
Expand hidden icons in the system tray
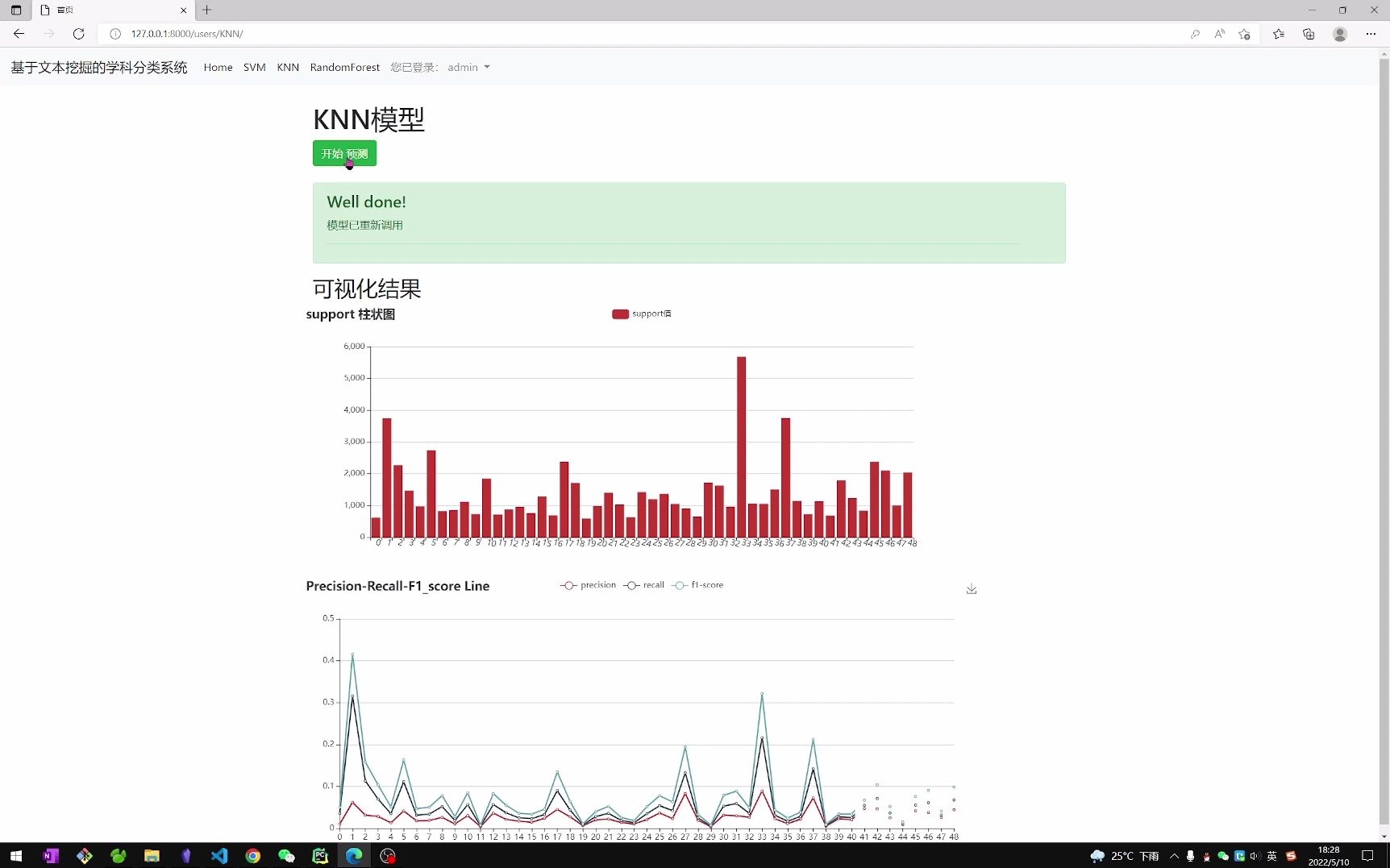tap(1175, 856)
